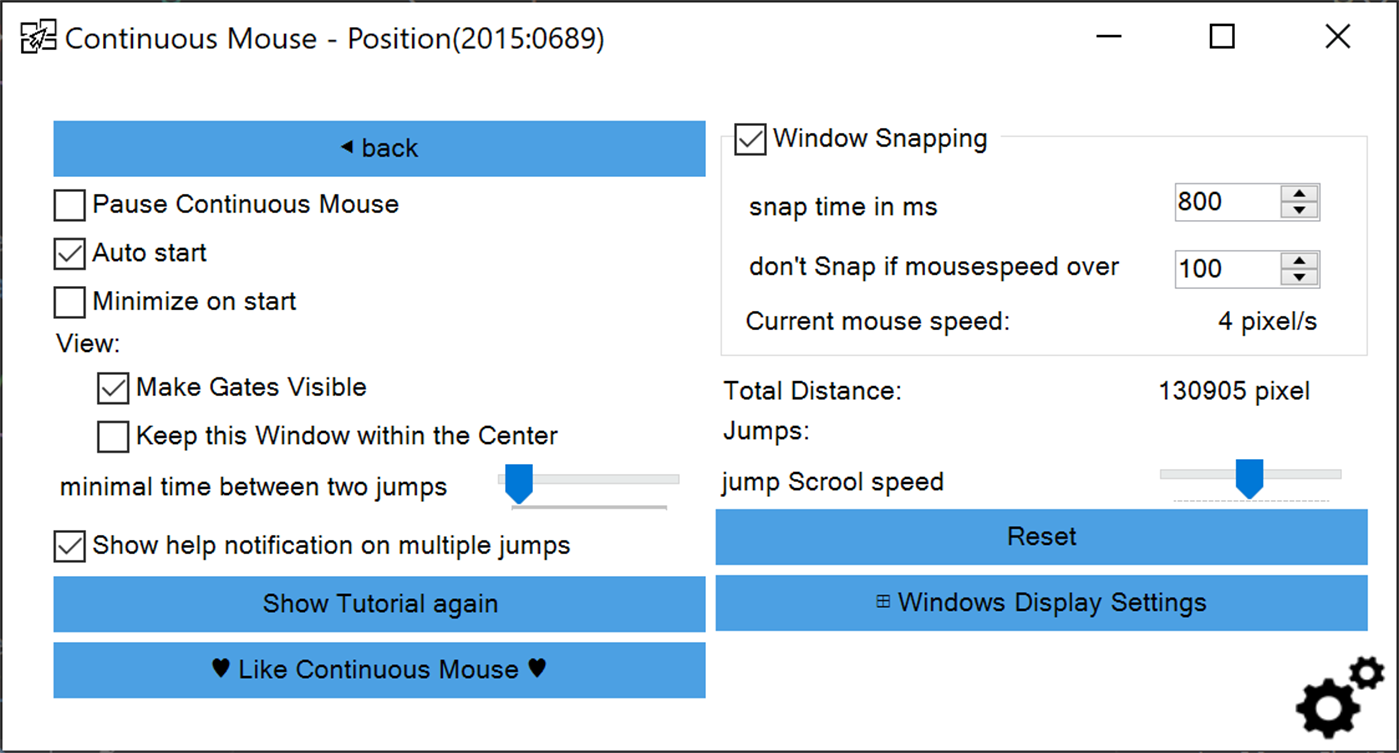Toggle Show help notification on multiple jumps
The width and height of the screenshot is (1399, 753).
coord(69,546)
